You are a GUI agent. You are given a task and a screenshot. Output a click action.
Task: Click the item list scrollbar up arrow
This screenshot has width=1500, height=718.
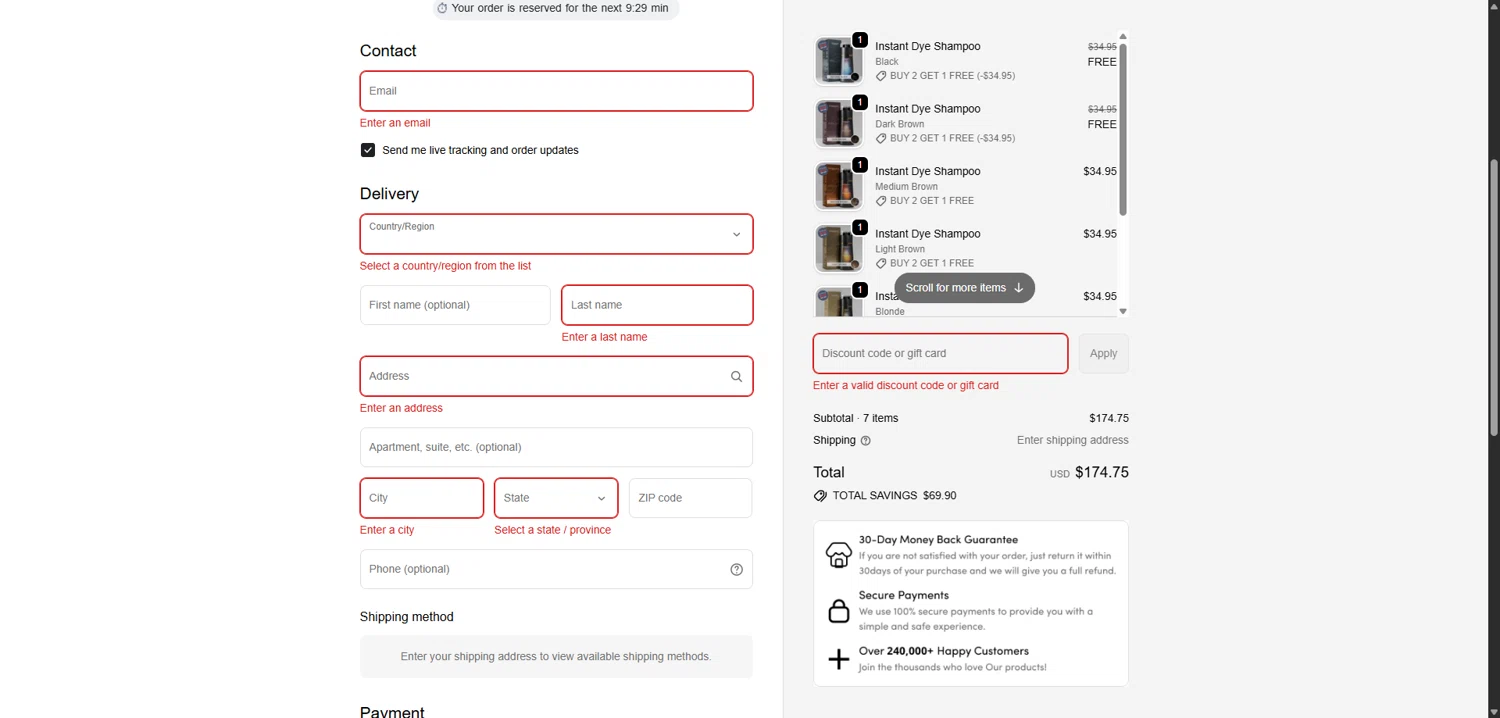[1123, 37]
